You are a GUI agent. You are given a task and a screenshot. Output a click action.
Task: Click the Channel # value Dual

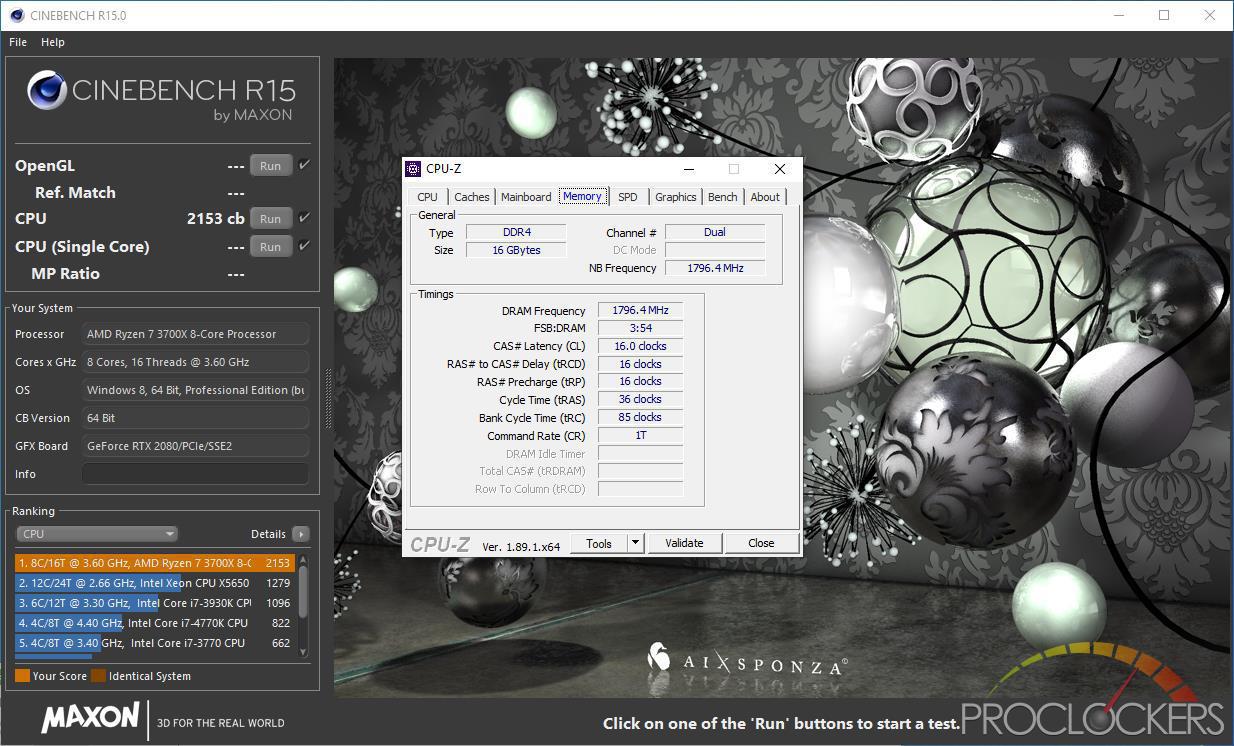pyautogui.click(x=715, y=232)
